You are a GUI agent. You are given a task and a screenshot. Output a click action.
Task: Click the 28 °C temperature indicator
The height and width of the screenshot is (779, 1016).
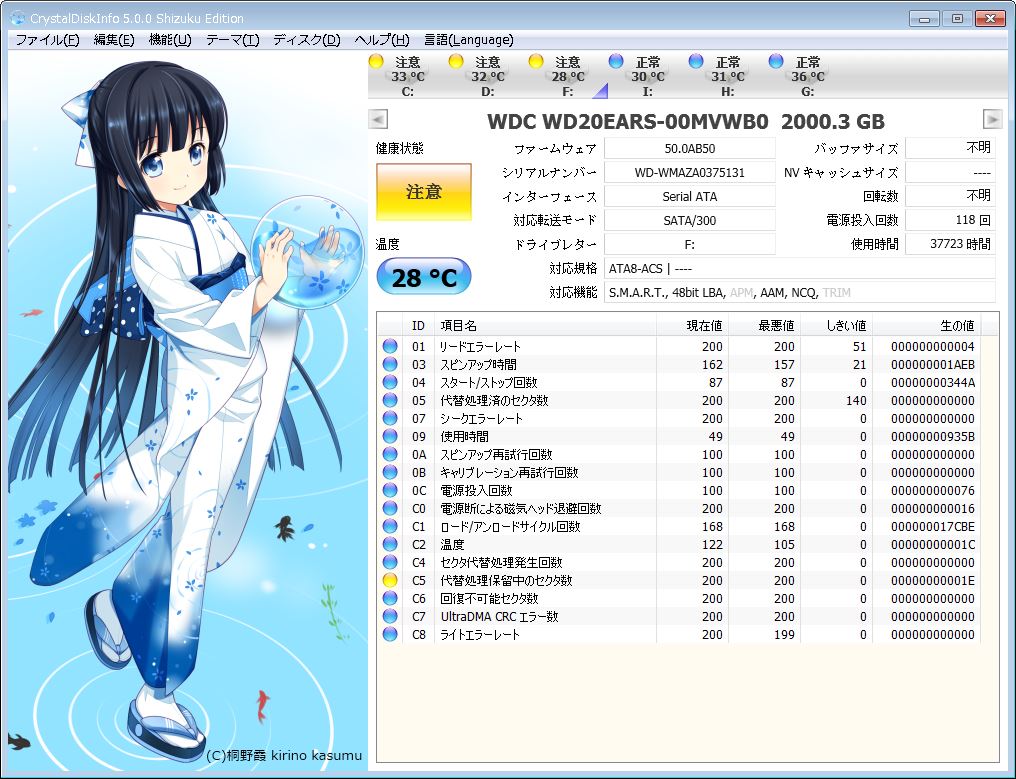(424, 277)
